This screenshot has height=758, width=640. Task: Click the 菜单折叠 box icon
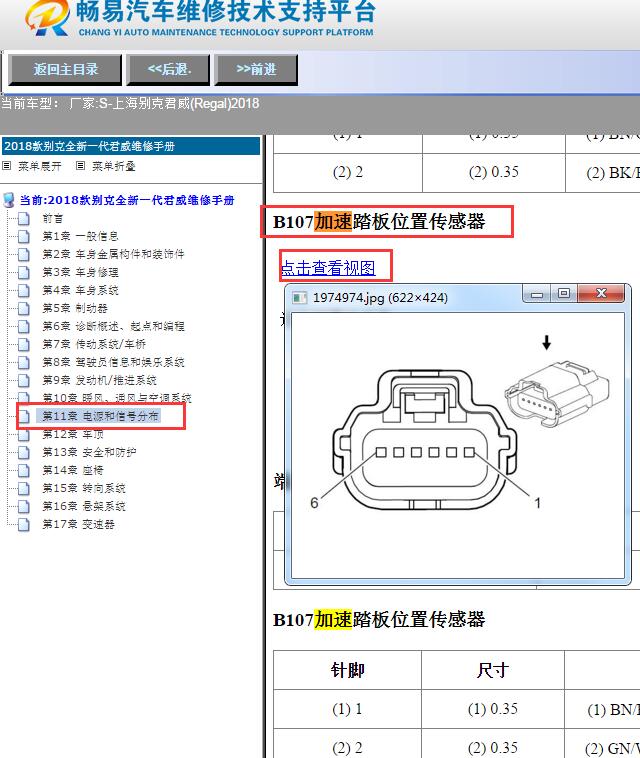pyautogui.click(x=81, y=166)
